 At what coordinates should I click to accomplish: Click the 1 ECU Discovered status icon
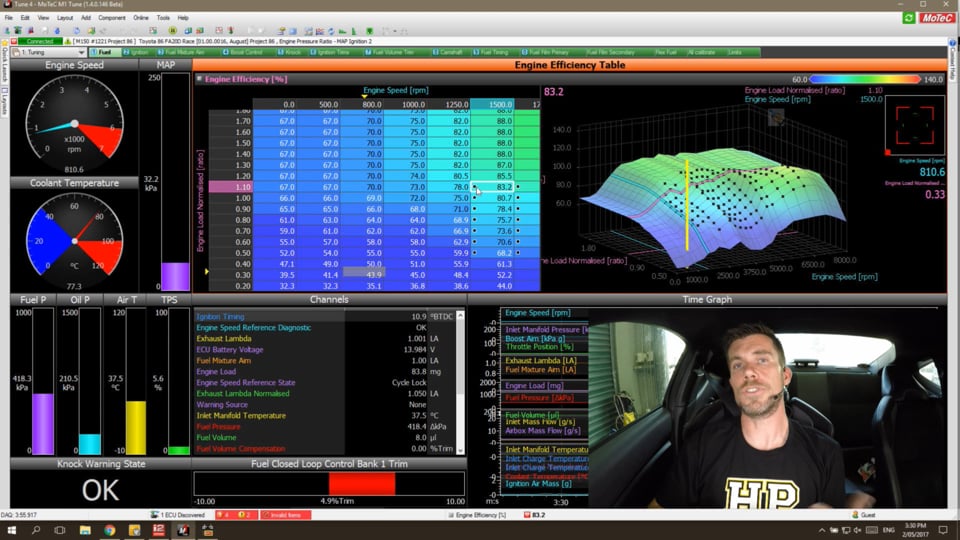154,515
